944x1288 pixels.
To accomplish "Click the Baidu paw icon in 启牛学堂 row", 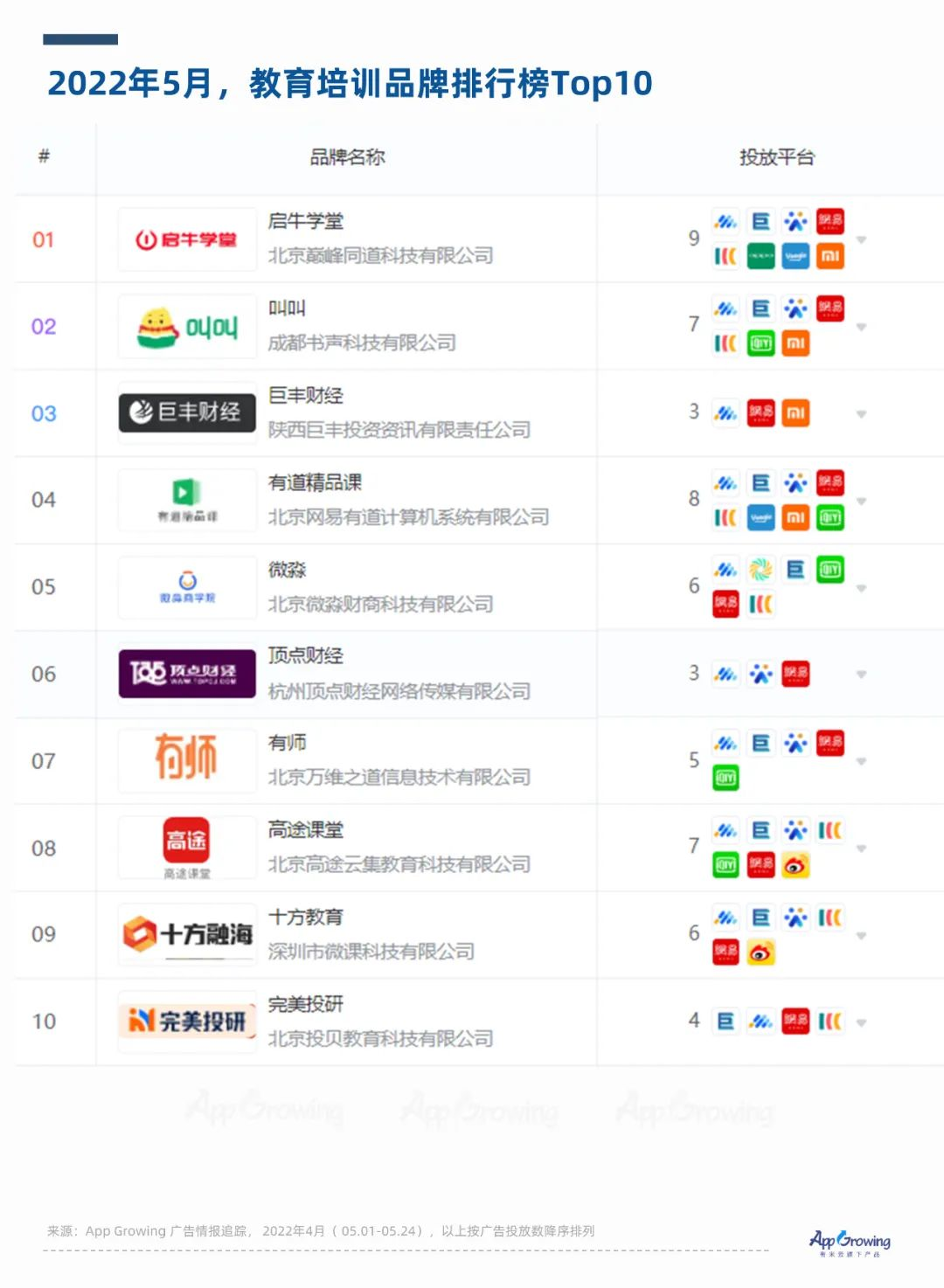I will [x=795, y=221].
